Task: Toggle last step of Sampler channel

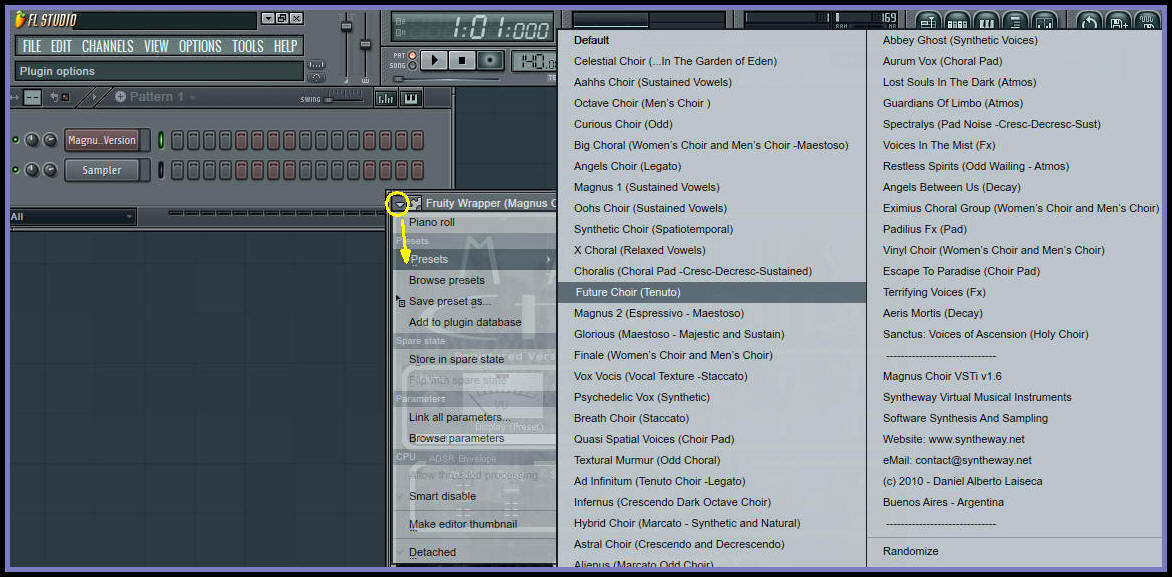Action: (417, 170)
